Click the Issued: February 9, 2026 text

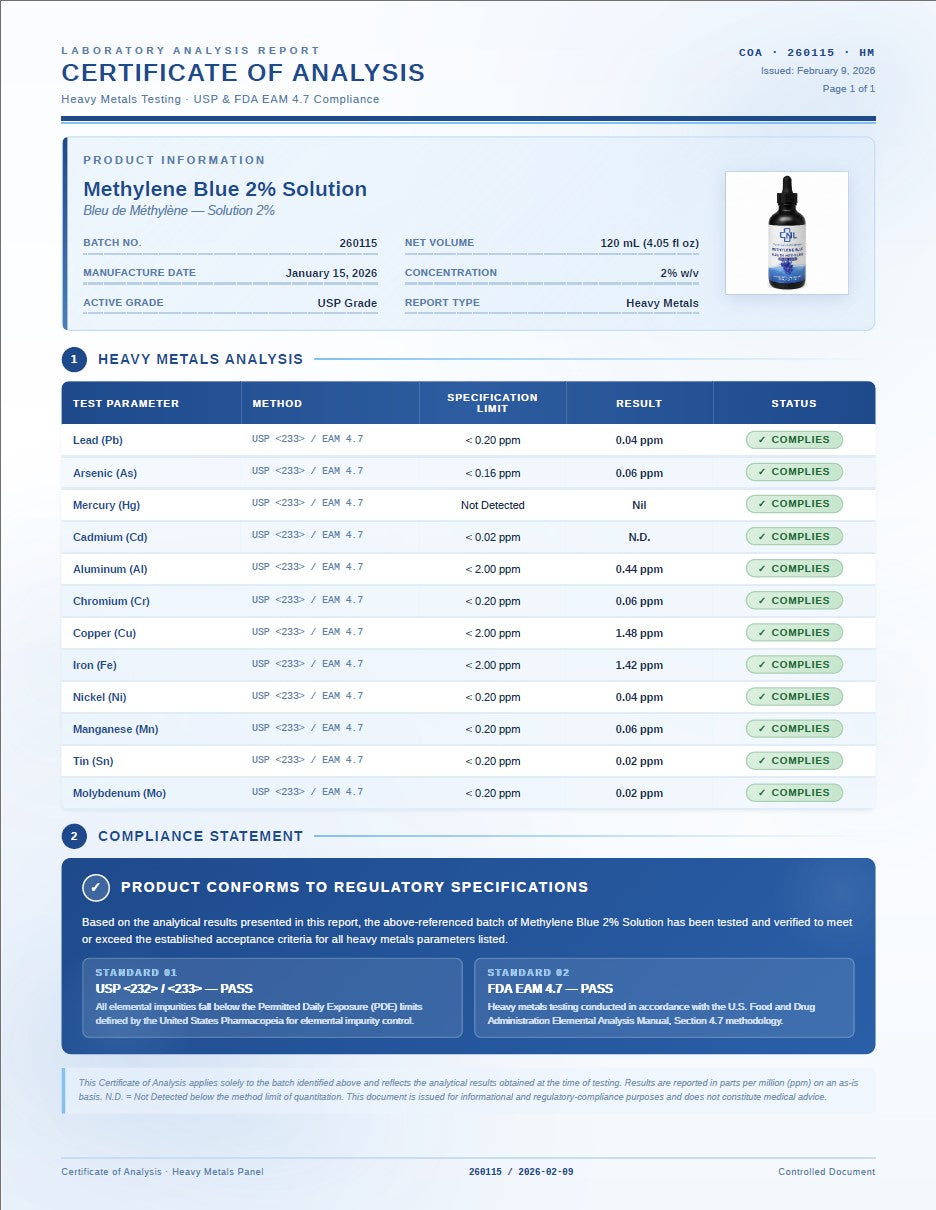click(x=818, y=71)
